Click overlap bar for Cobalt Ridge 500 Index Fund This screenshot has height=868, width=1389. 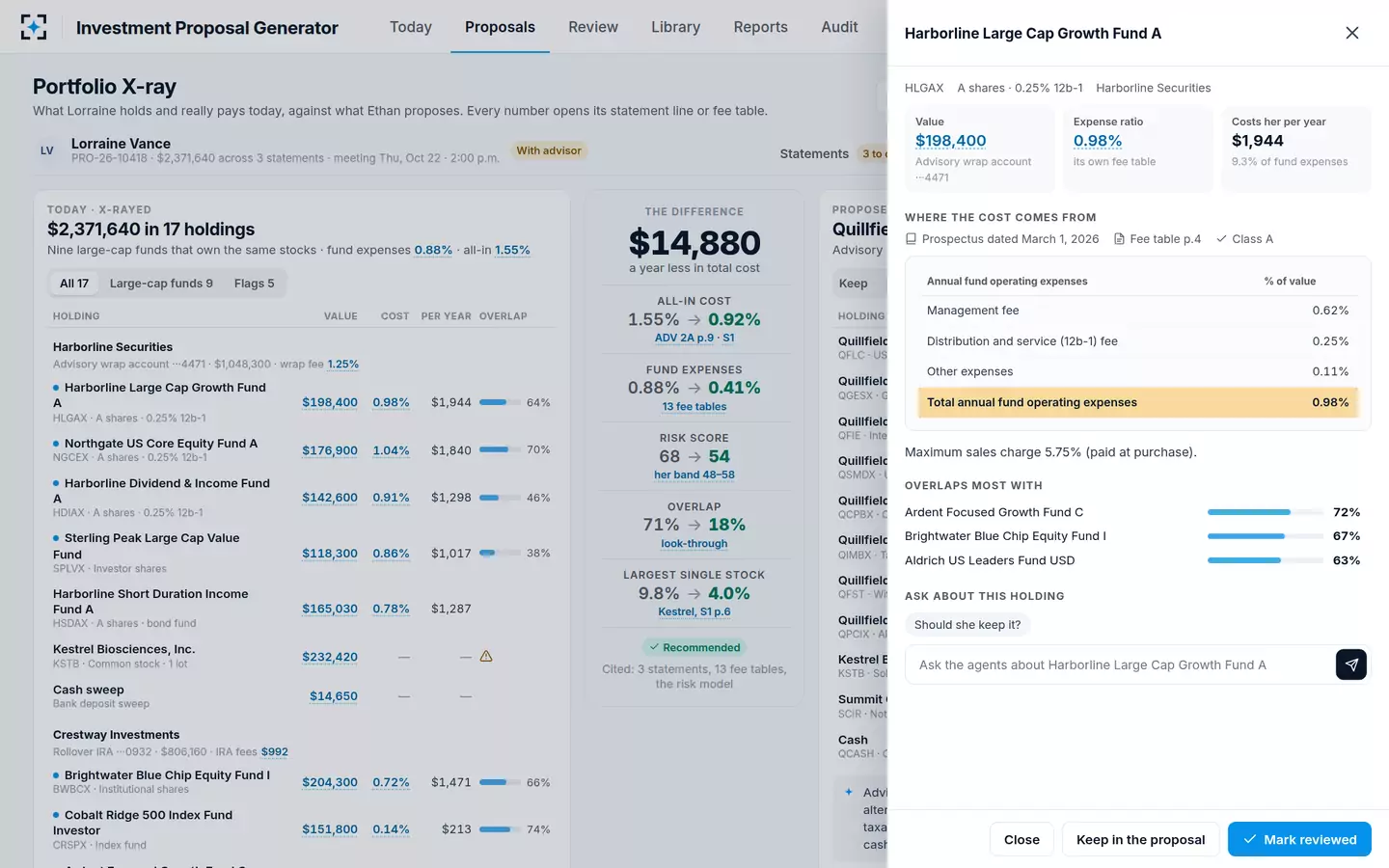[500, 829]
